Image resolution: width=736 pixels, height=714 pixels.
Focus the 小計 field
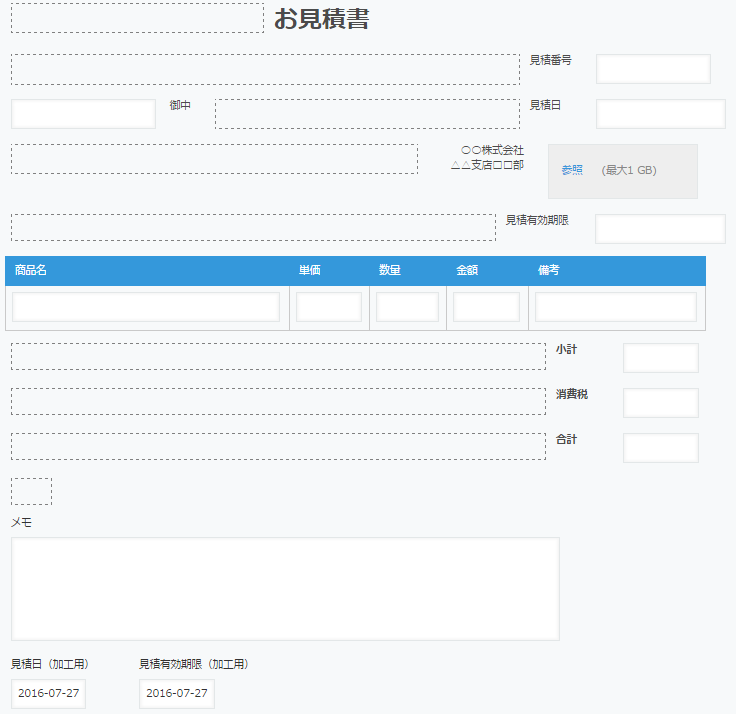coord(660,358)
